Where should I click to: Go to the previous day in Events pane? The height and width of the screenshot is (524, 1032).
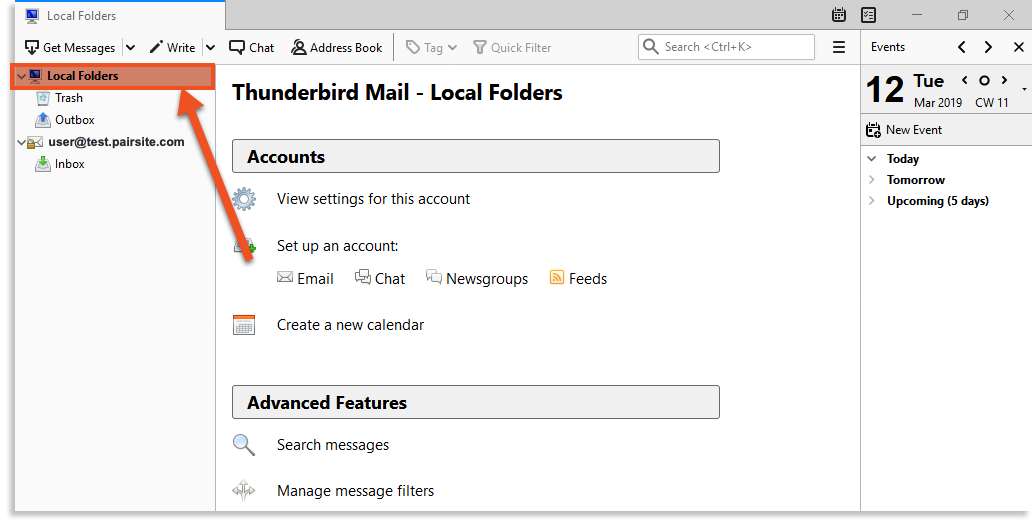pyautogui.click(x=961, y=47)
